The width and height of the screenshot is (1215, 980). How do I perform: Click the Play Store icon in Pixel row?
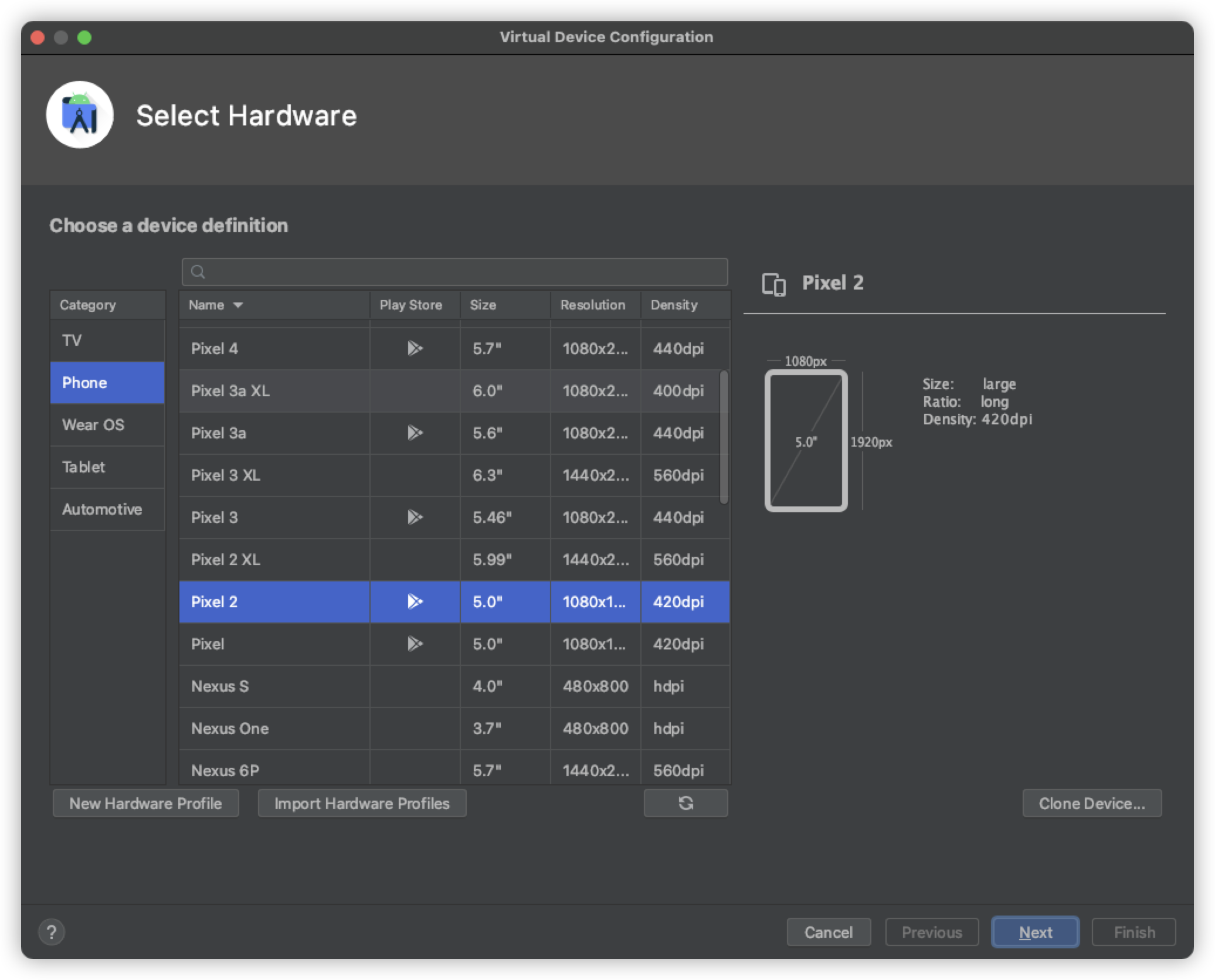(x=415, y=644)
